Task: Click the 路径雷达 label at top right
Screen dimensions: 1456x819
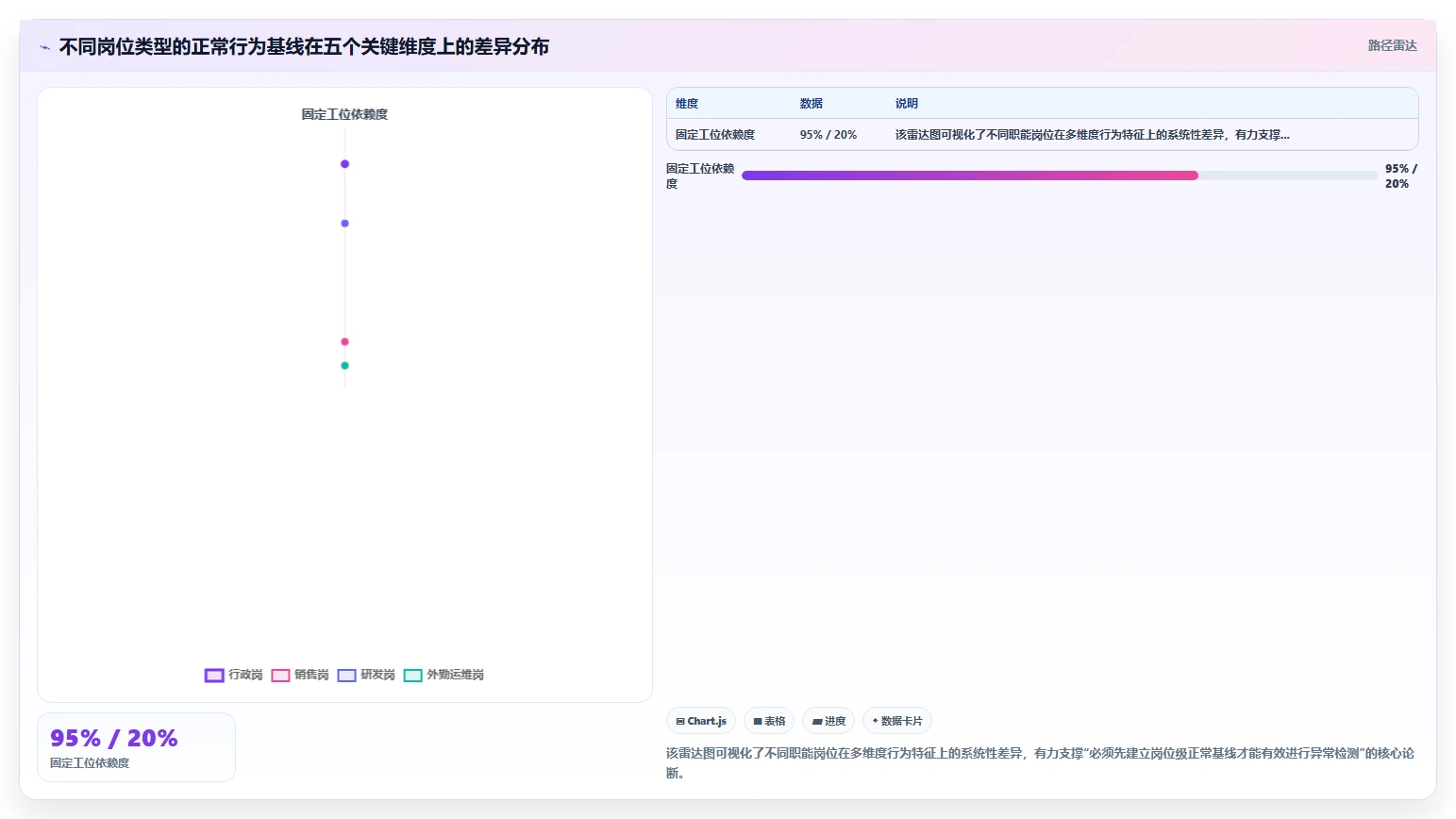Action: pyautogui.click(x=1393, y=45)
